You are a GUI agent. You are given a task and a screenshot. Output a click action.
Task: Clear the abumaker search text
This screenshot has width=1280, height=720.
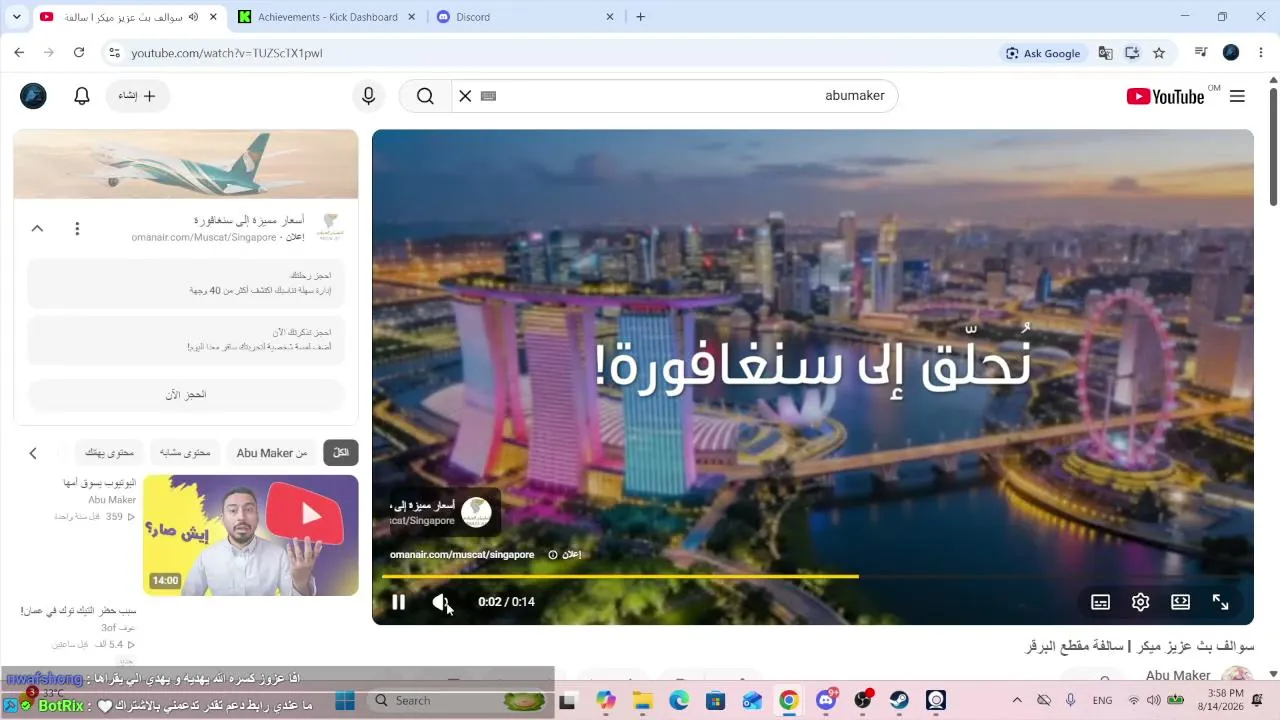coord(465,96)
